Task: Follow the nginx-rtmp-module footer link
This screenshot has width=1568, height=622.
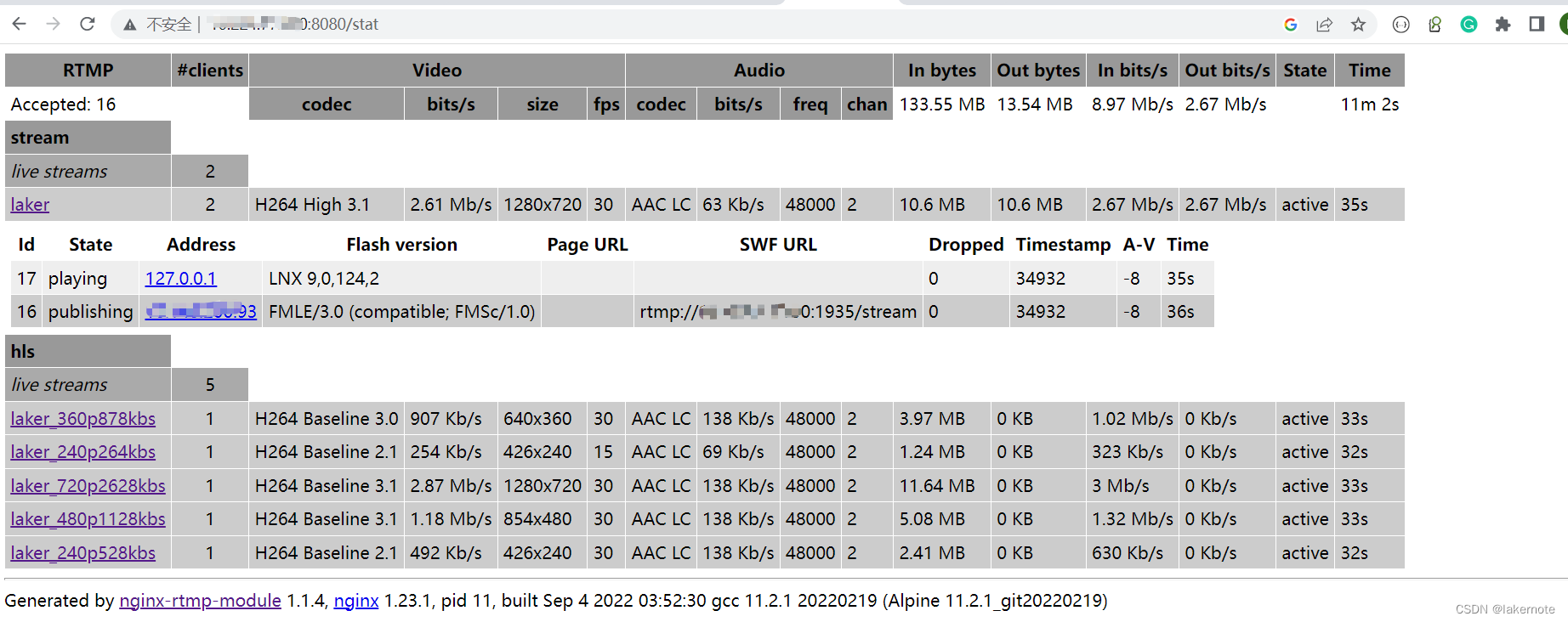Action: [200, 601]
